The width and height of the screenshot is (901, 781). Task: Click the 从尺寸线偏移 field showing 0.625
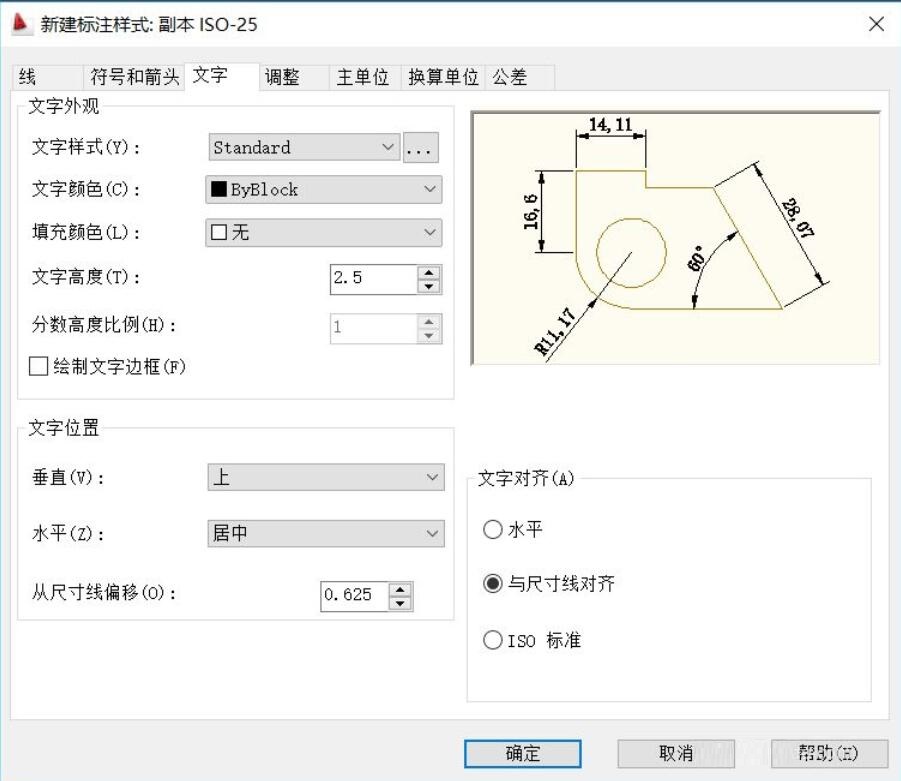point(355,595)
